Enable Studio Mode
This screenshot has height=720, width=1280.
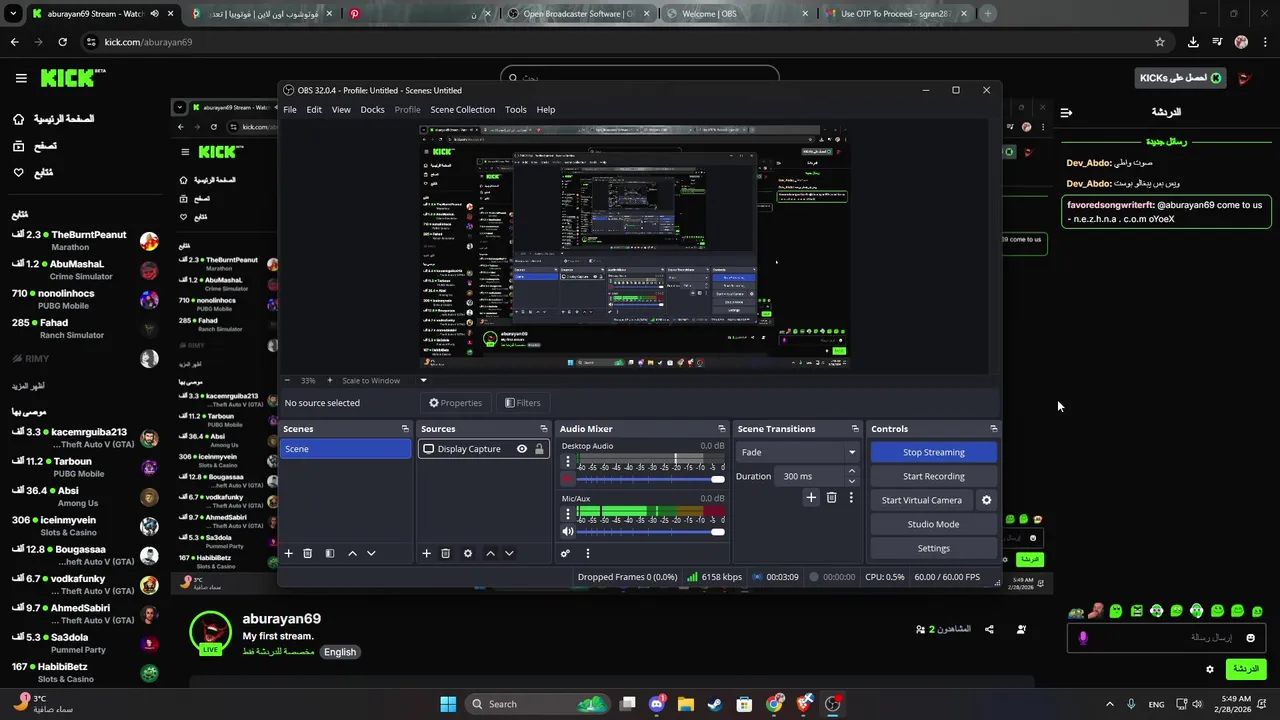(933, 524)
